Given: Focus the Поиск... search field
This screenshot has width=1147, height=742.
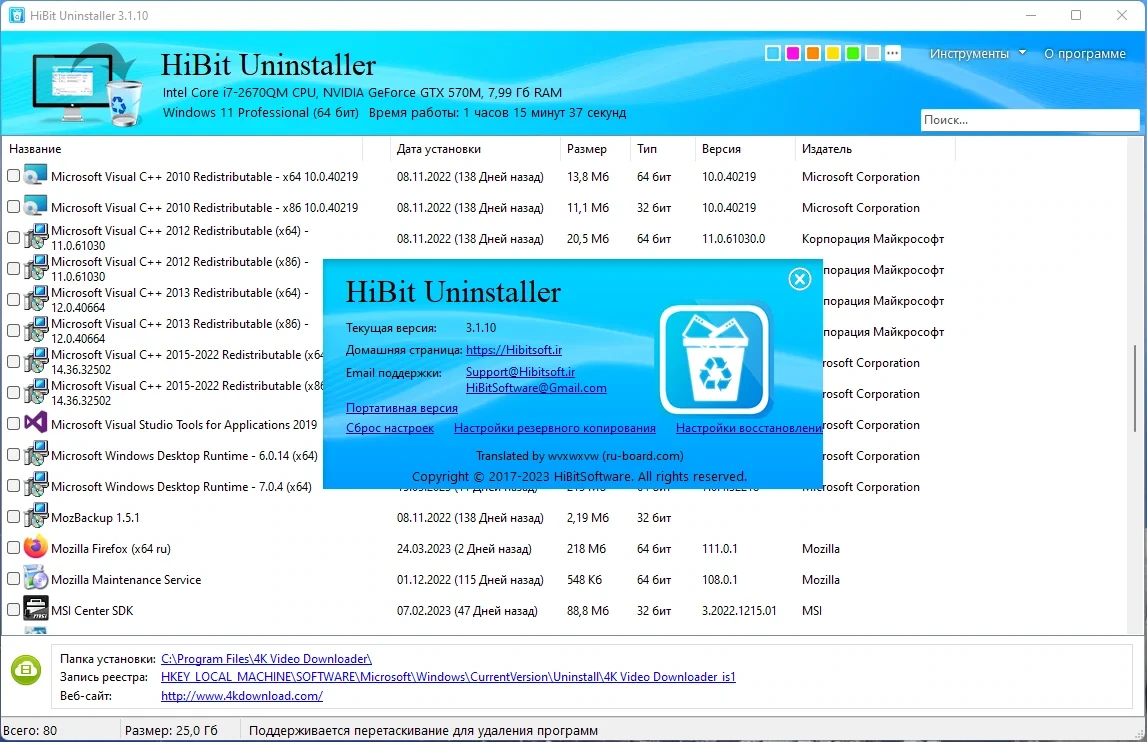Looking at the screenshot, I should coord(1030,120).
